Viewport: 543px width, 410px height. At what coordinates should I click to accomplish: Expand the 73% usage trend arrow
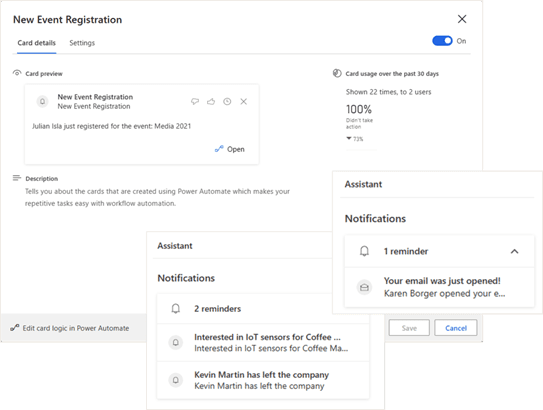click(x=349, y=139)
